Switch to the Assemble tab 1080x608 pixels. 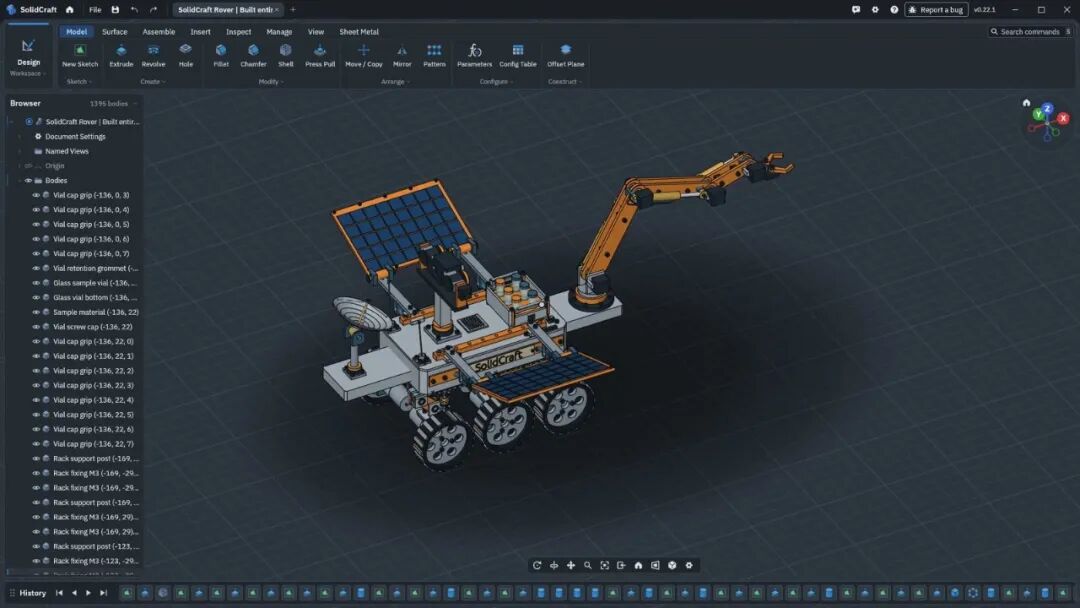click(x=158, y=32)
